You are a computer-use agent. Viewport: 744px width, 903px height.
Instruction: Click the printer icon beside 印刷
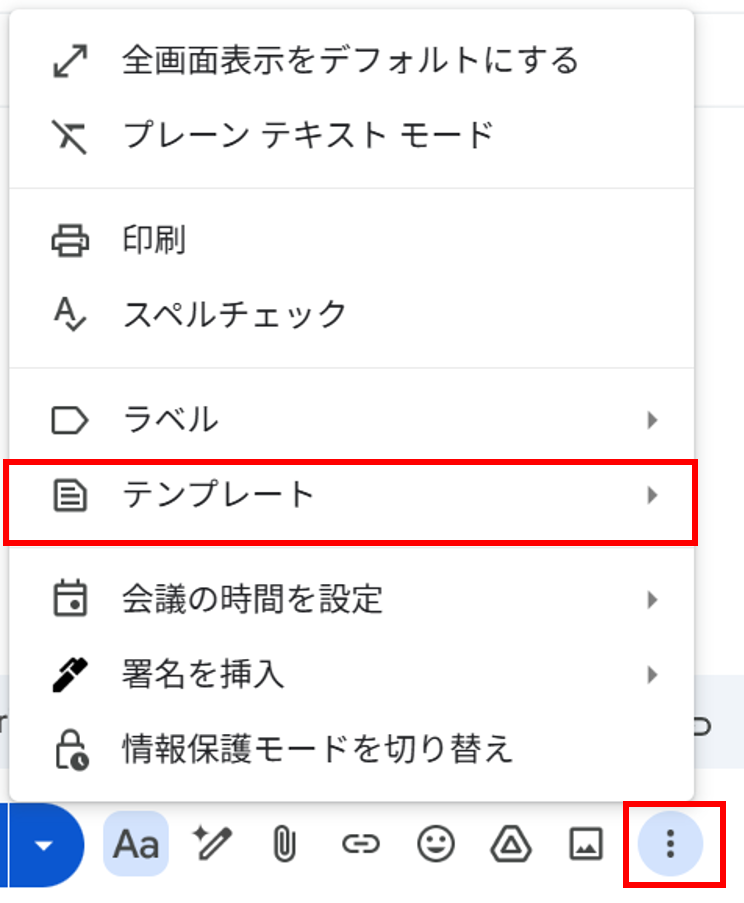pos(70,240)
